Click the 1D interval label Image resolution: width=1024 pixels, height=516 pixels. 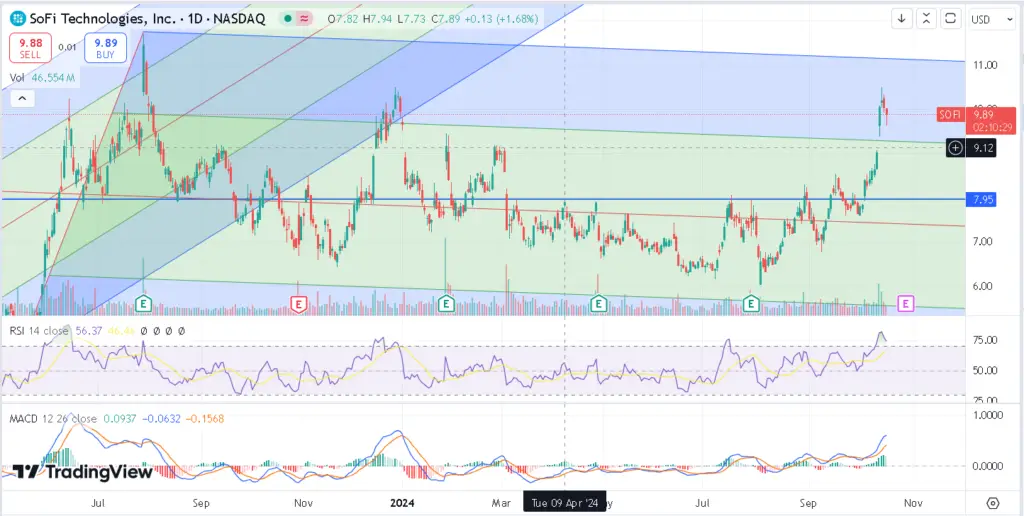195,19
